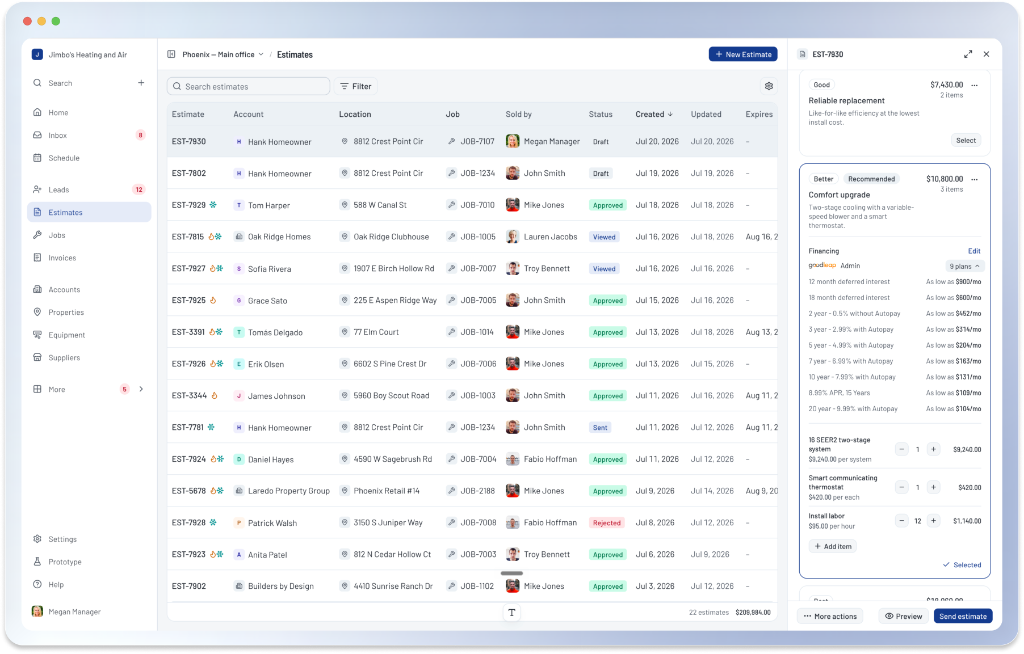Click the Suppliers icon in sidebar
This screenshot has width=1024, height=654.
[37, 357]
